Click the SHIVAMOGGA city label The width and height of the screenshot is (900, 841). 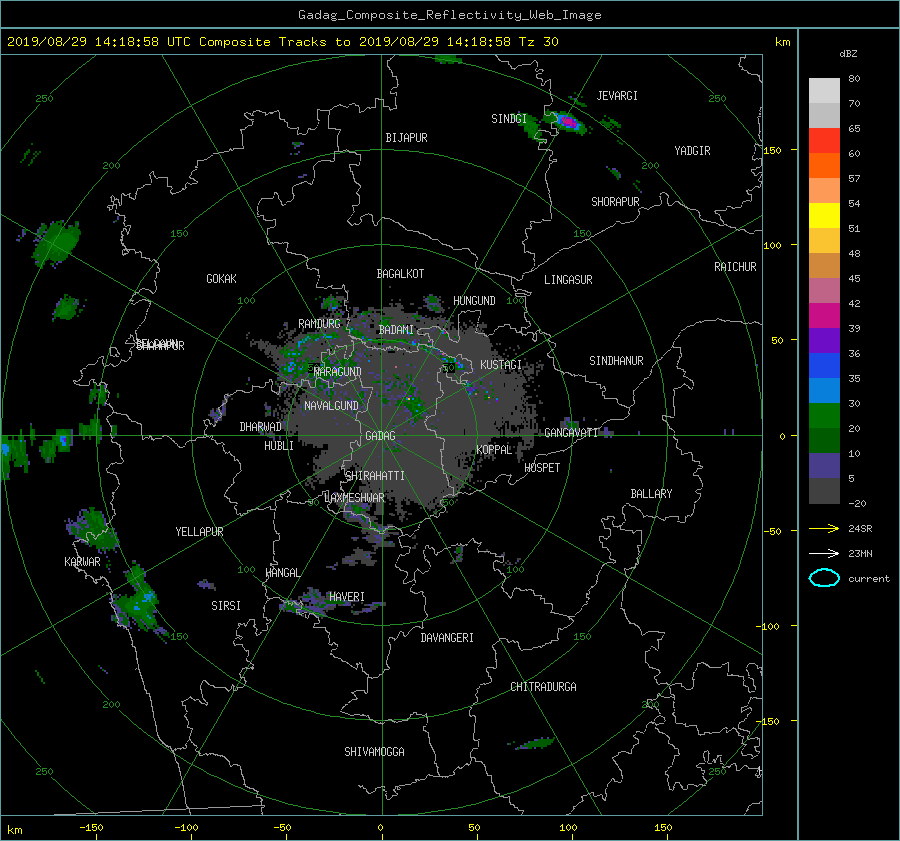(374, 752)
